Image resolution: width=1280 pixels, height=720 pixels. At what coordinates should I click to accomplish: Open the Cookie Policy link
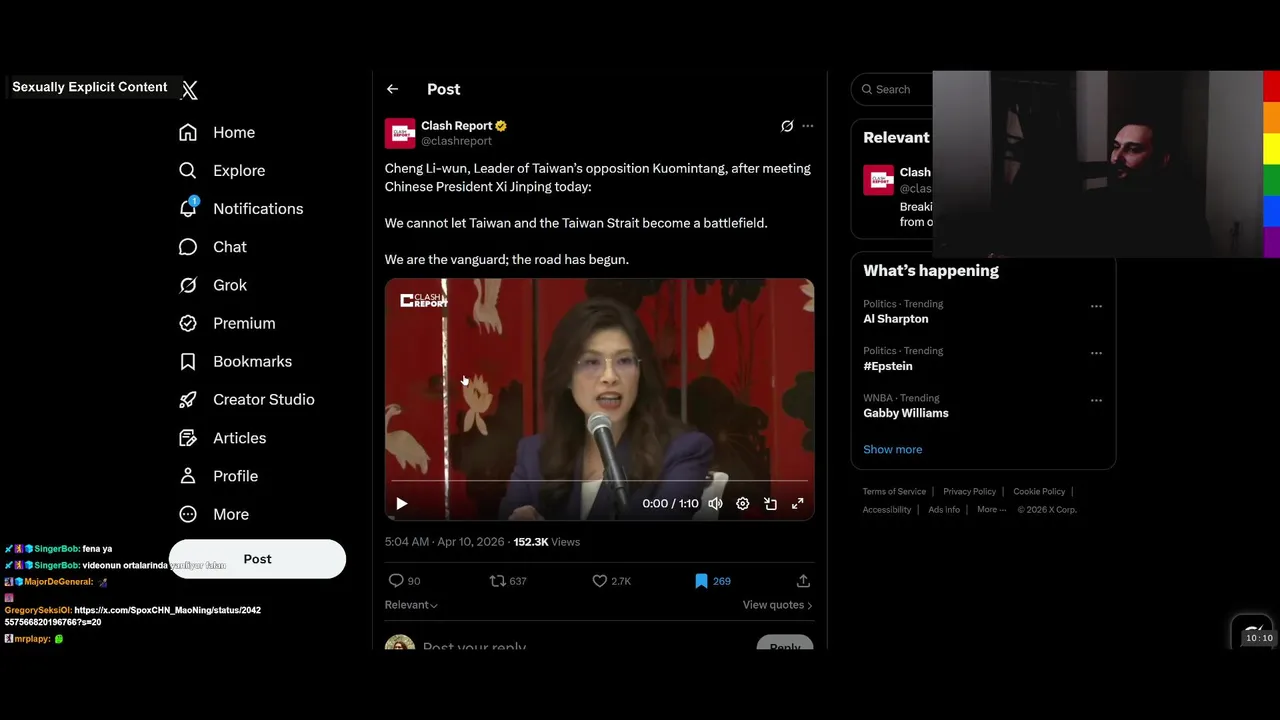pyautogui.click(x=1039, y=491)
